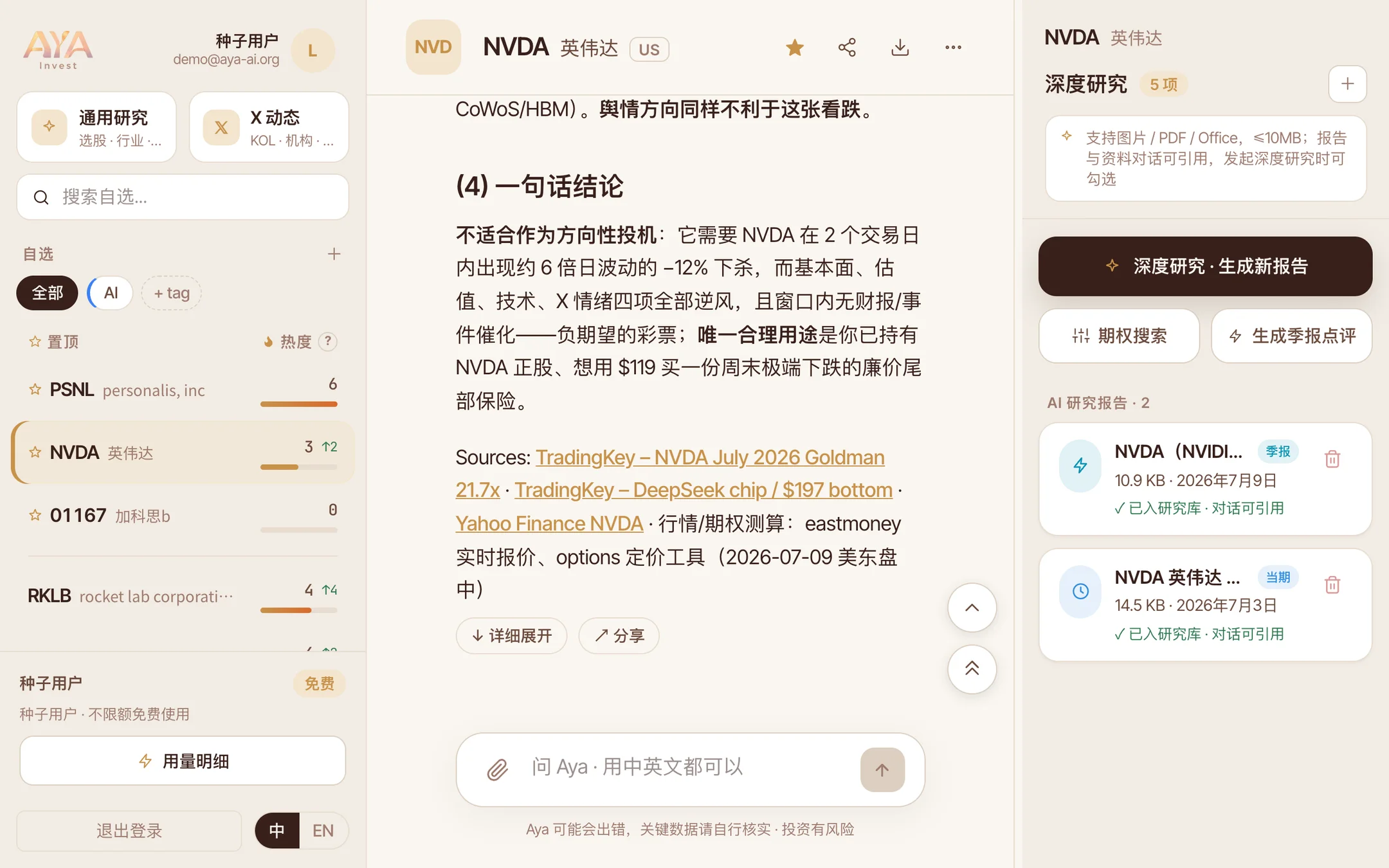Click the share icon in header
Image resolution: width=1389 pixels, height=868 pixels.
click(847, 48)
